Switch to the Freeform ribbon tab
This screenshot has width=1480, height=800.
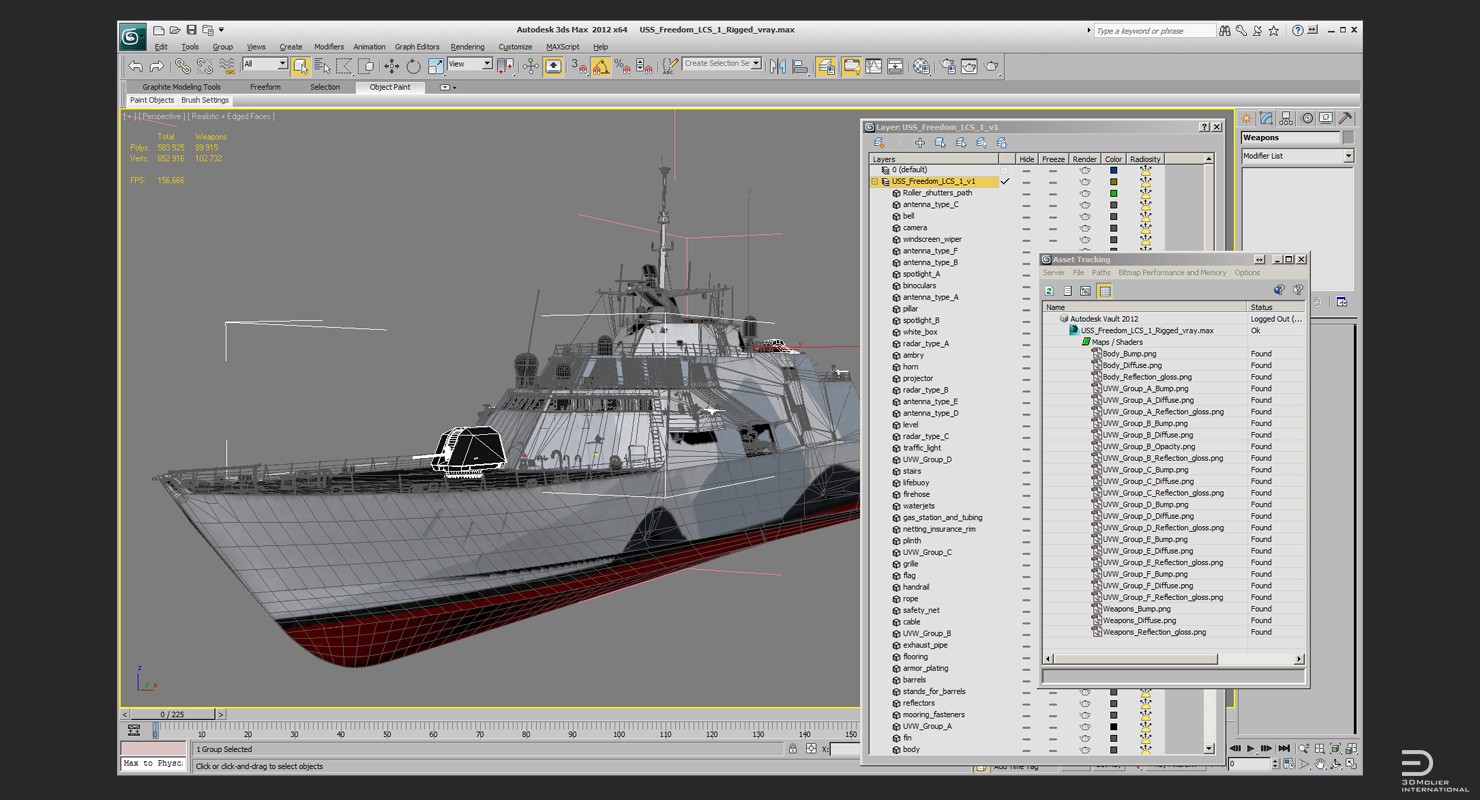(265, 87)
